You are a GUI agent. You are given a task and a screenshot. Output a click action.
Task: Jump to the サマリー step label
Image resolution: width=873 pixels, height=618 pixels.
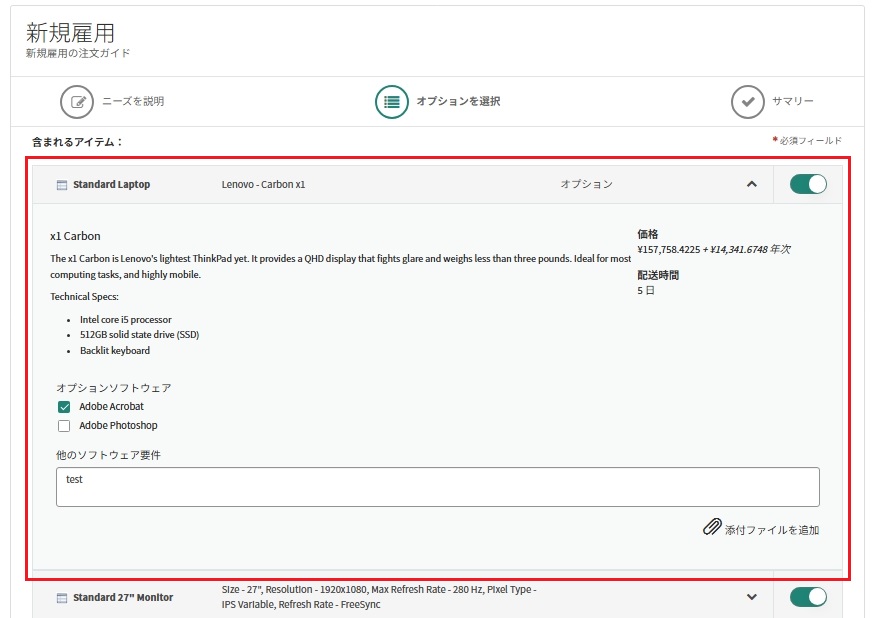pyautogui.click(x=793, y=101)
